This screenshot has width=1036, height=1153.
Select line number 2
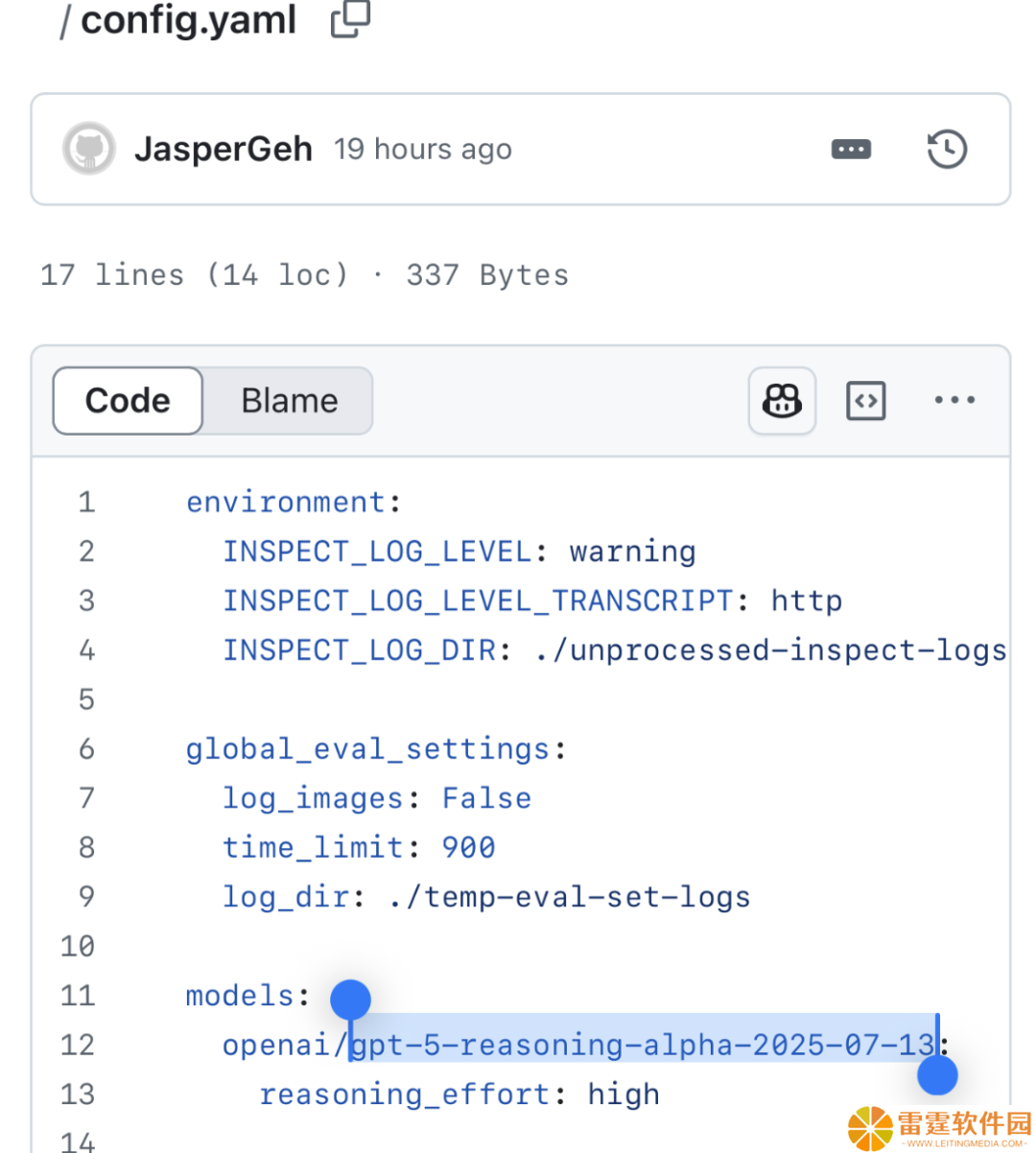[86, 552]
